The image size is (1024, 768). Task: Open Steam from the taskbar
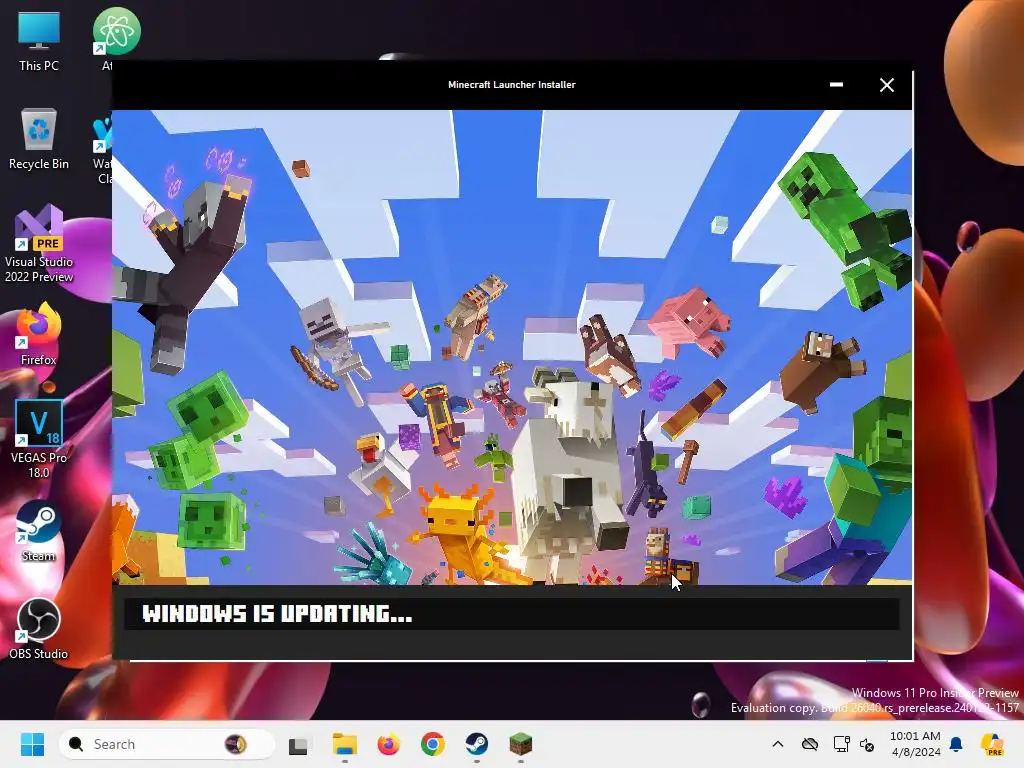[477, 744]
